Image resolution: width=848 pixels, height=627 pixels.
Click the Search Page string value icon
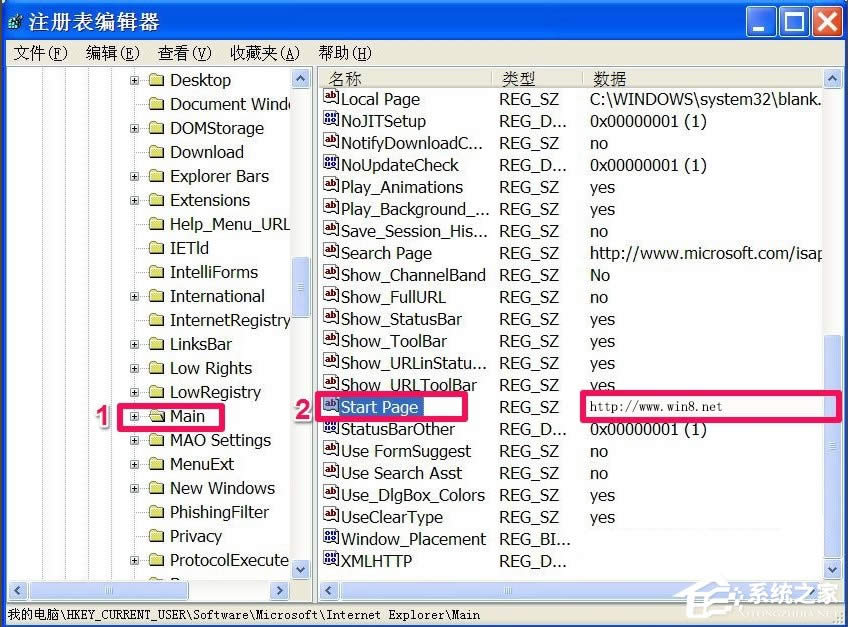tap(330, 253)
